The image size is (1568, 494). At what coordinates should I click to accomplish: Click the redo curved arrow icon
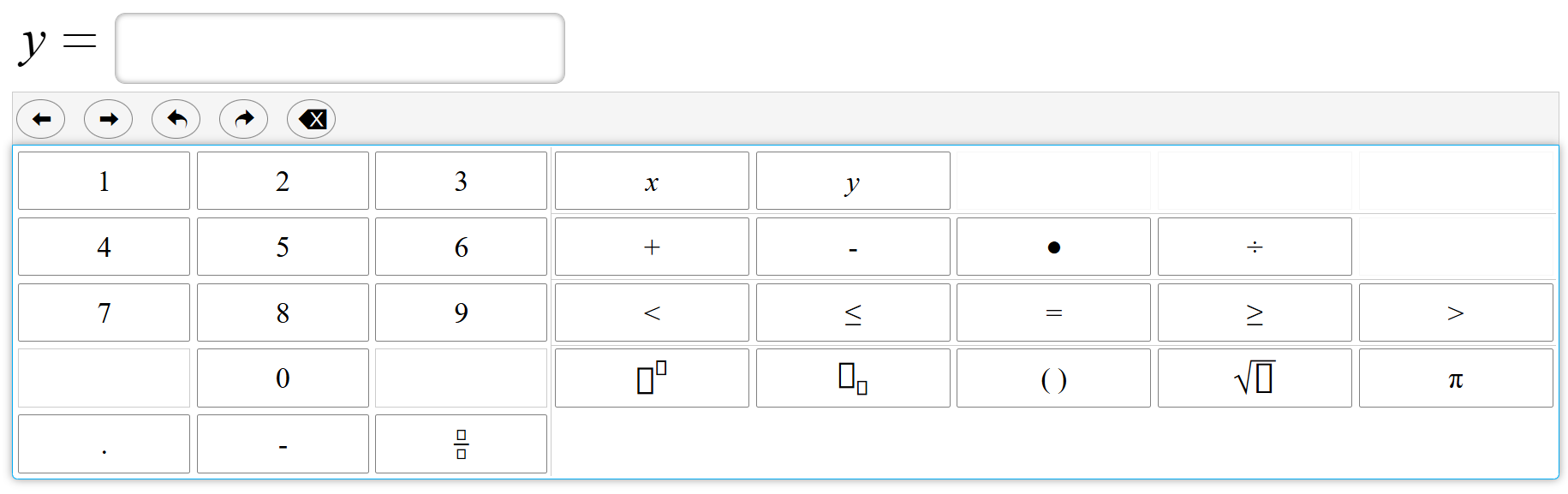click(244, 119)
